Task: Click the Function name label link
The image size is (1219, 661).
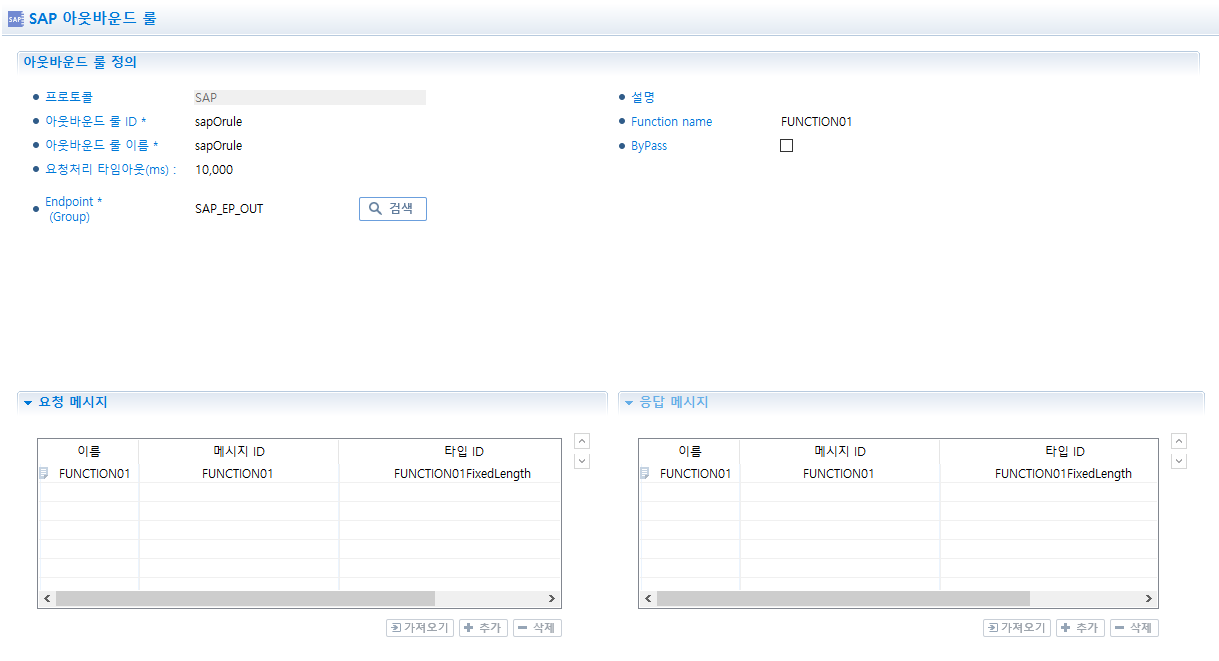Action: tap(671, 121)
